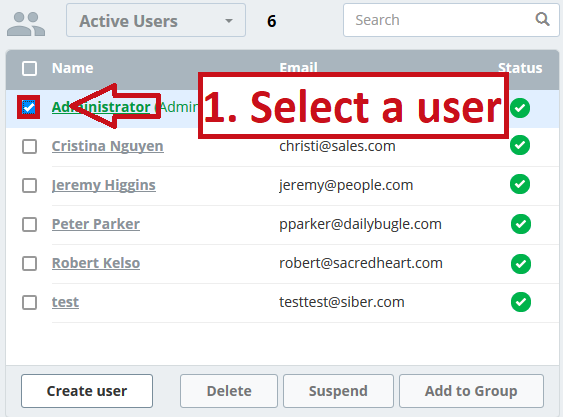Select the checkbox for Robert Kelso

pos(29,263)
